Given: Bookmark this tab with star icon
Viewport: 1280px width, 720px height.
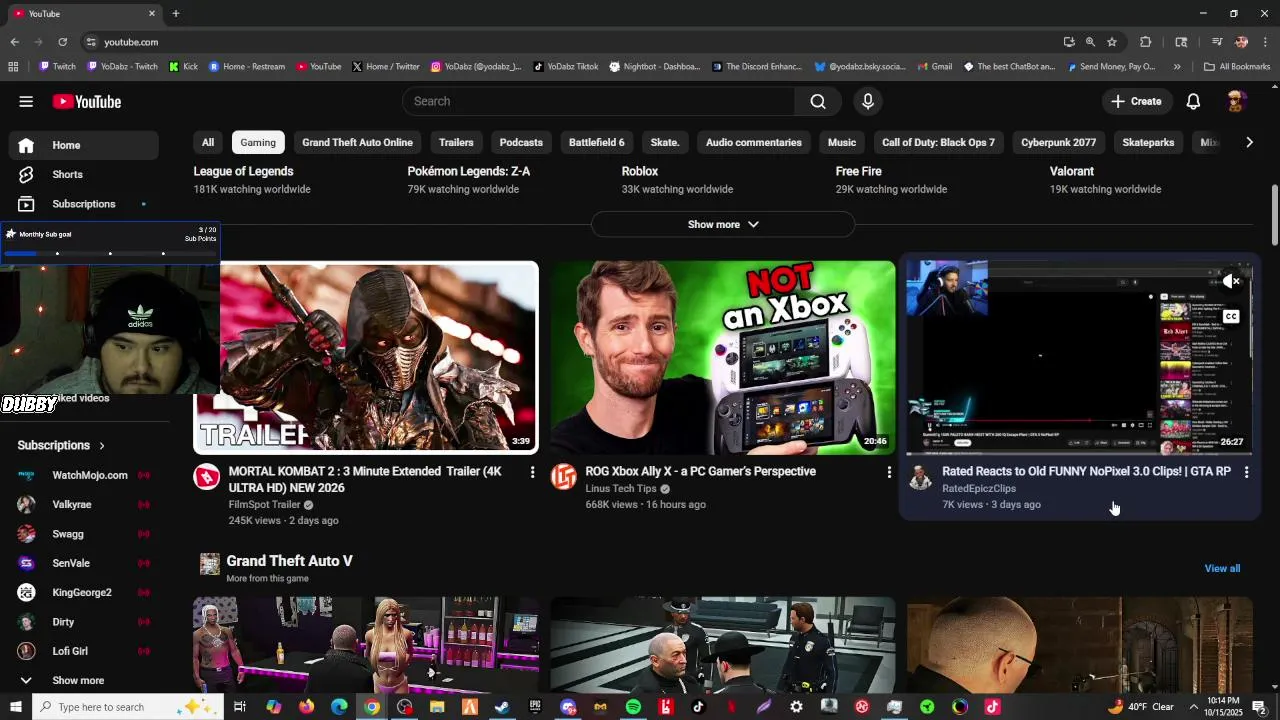Looking at the screenshot, I should [1112, 42].
